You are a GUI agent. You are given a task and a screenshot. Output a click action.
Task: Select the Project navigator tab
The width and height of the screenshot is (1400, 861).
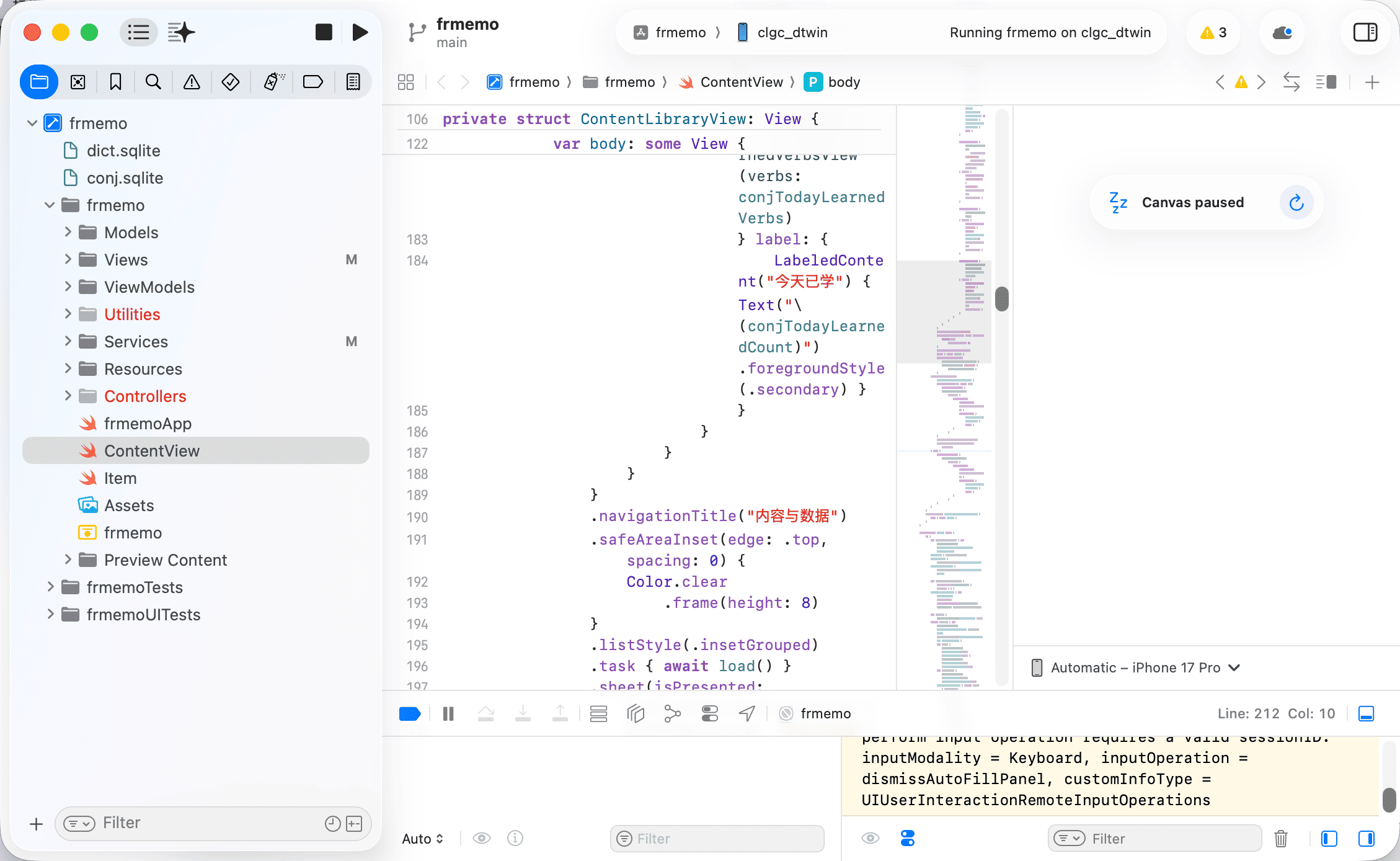[39, 82]
